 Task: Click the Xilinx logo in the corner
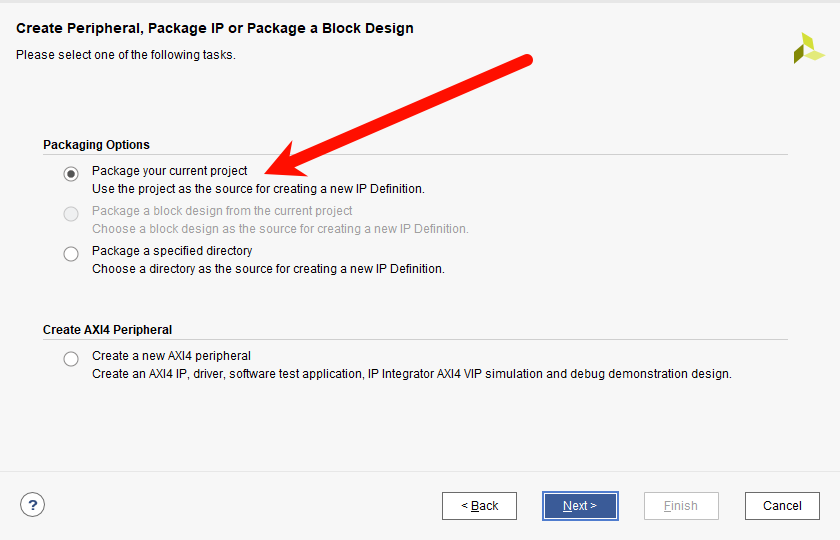[809, 48]
